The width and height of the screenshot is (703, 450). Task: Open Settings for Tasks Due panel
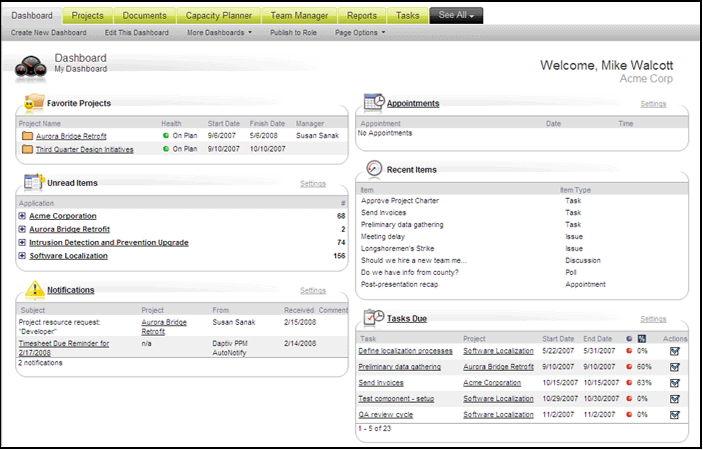pyautogui.click(x=653, y=319)
